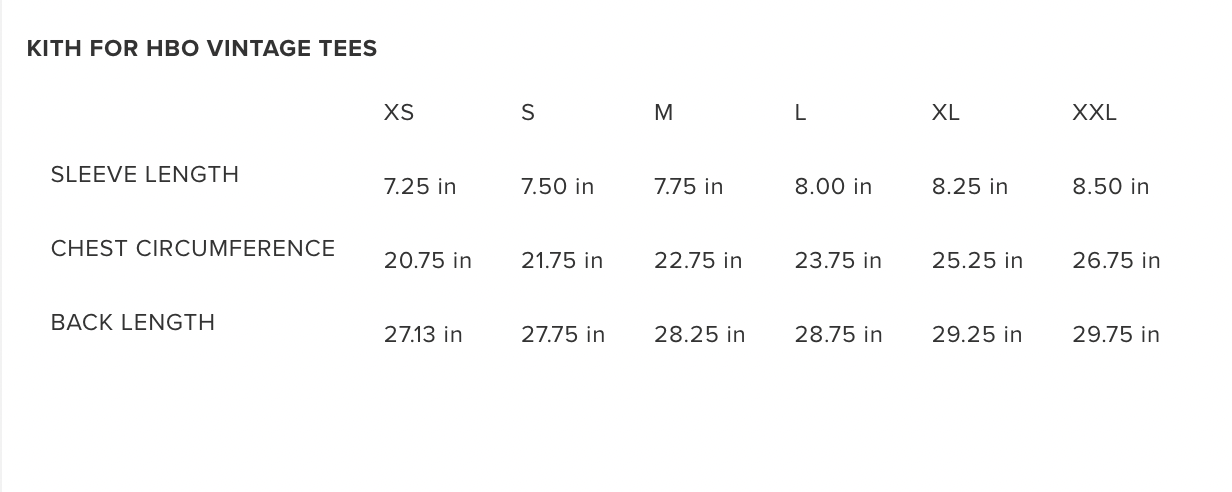Viewport: 1232px width, 492px height.
Task: Click the 25.25 in XL chest value
Action: [978, 261]
